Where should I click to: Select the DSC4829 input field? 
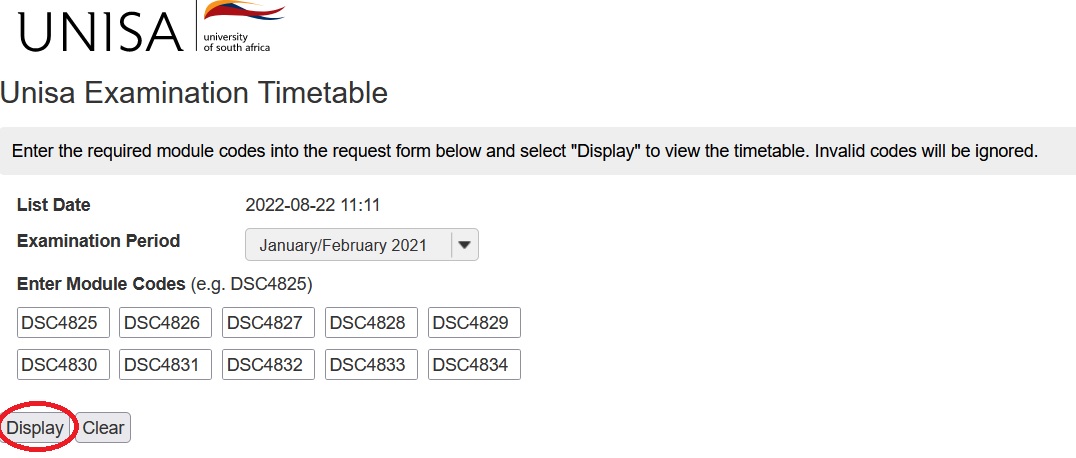coord(474,323)
